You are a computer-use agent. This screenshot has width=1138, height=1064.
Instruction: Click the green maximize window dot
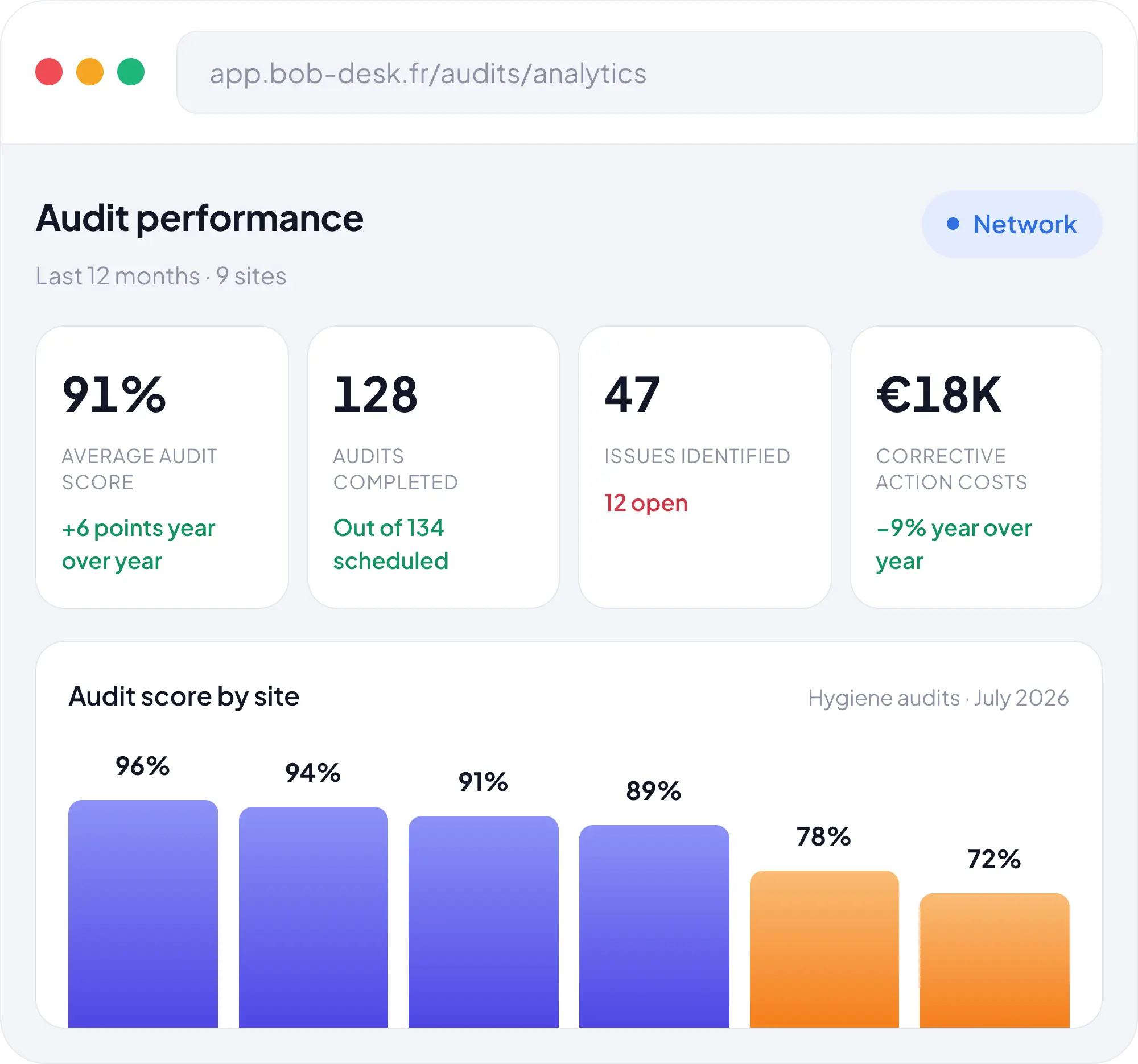pyautogui.click(x=131, y=72)
